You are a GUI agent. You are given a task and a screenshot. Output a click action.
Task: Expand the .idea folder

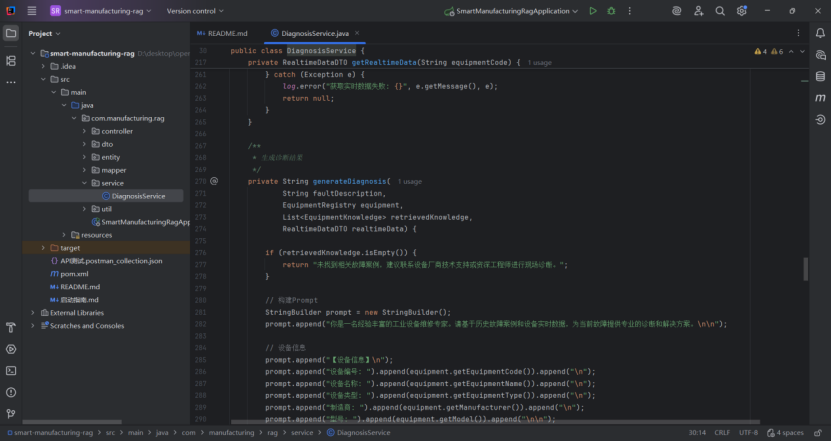point(43,66)
